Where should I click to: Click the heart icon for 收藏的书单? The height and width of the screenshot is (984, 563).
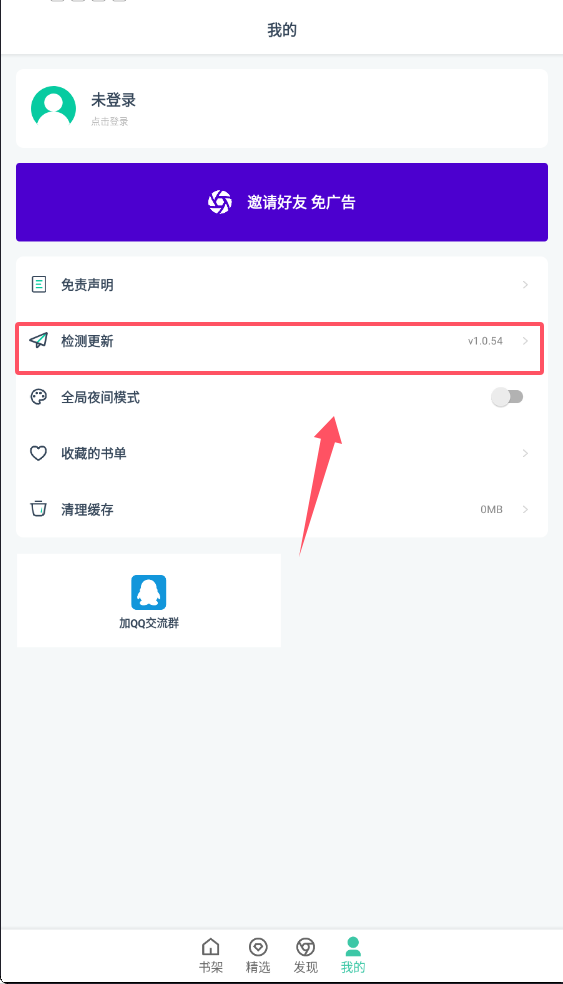(38, 453)
